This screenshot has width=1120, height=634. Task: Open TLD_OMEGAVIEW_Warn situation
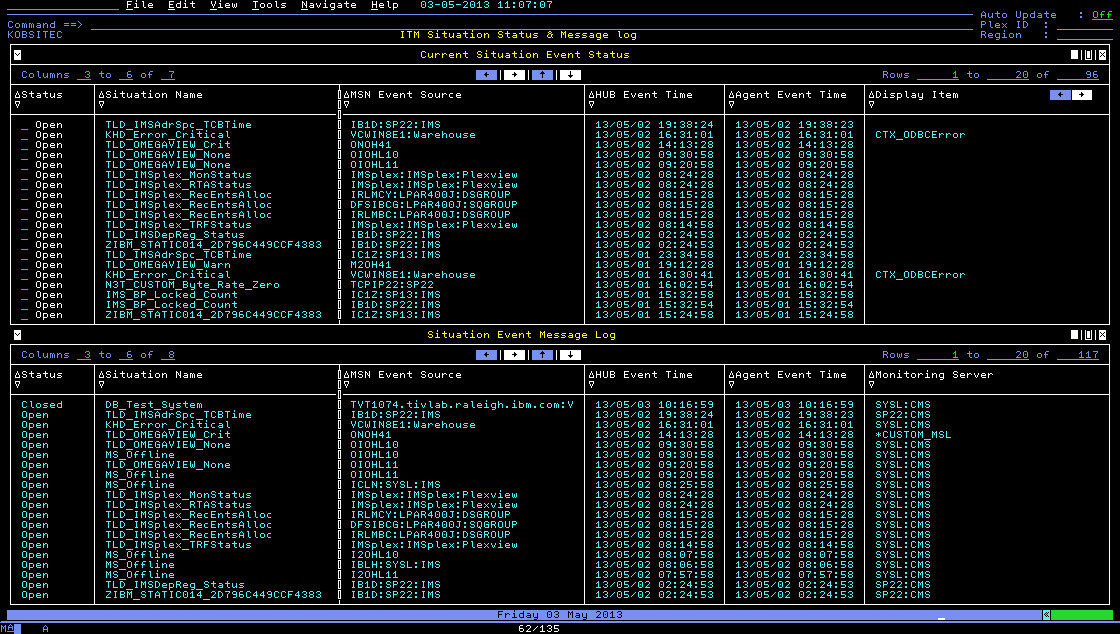pyautogui.click(x=168, y=265)
